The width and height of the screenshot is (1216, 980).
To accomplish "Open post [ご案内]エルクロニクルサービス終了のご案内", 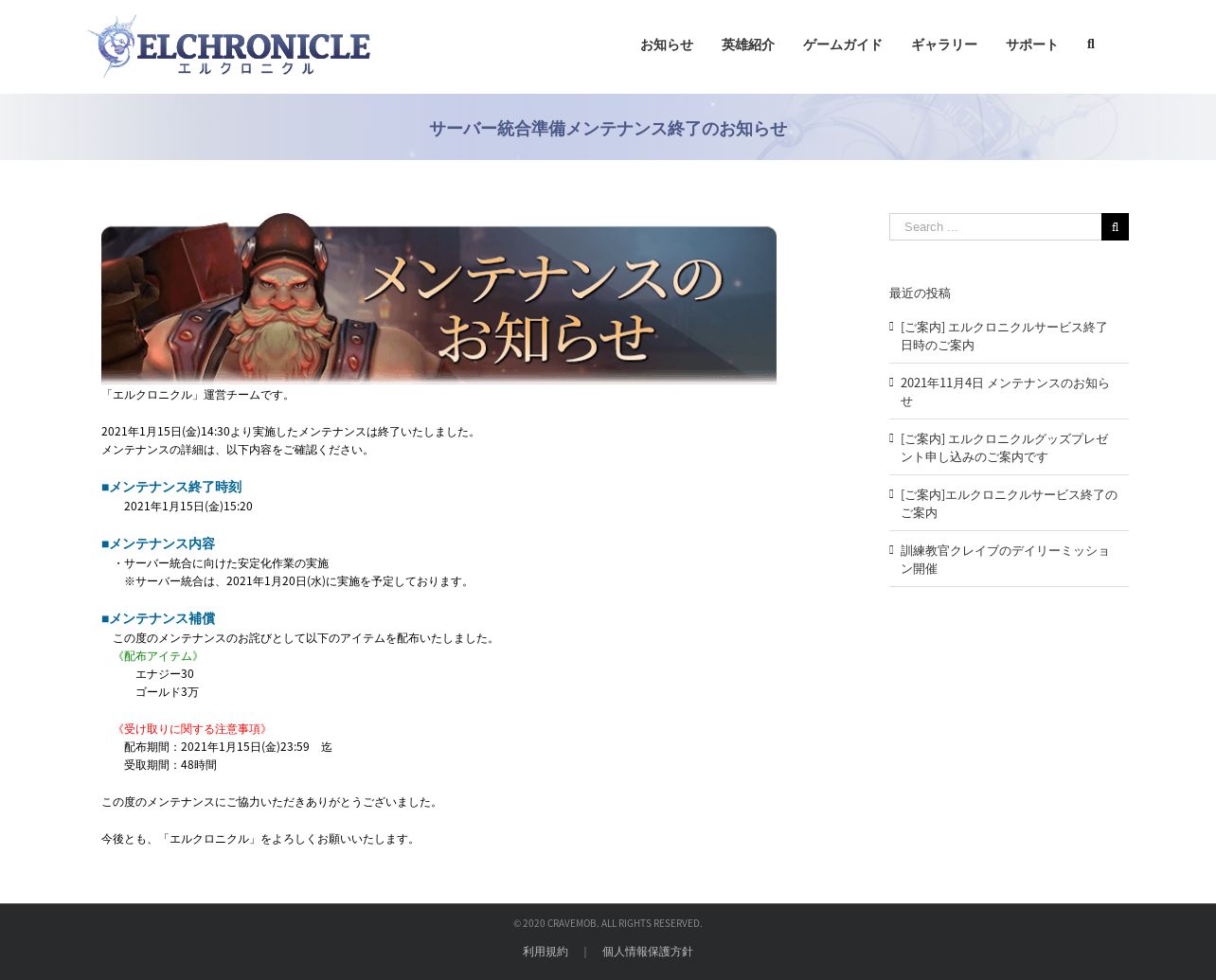I will [x=1009, y=504].
